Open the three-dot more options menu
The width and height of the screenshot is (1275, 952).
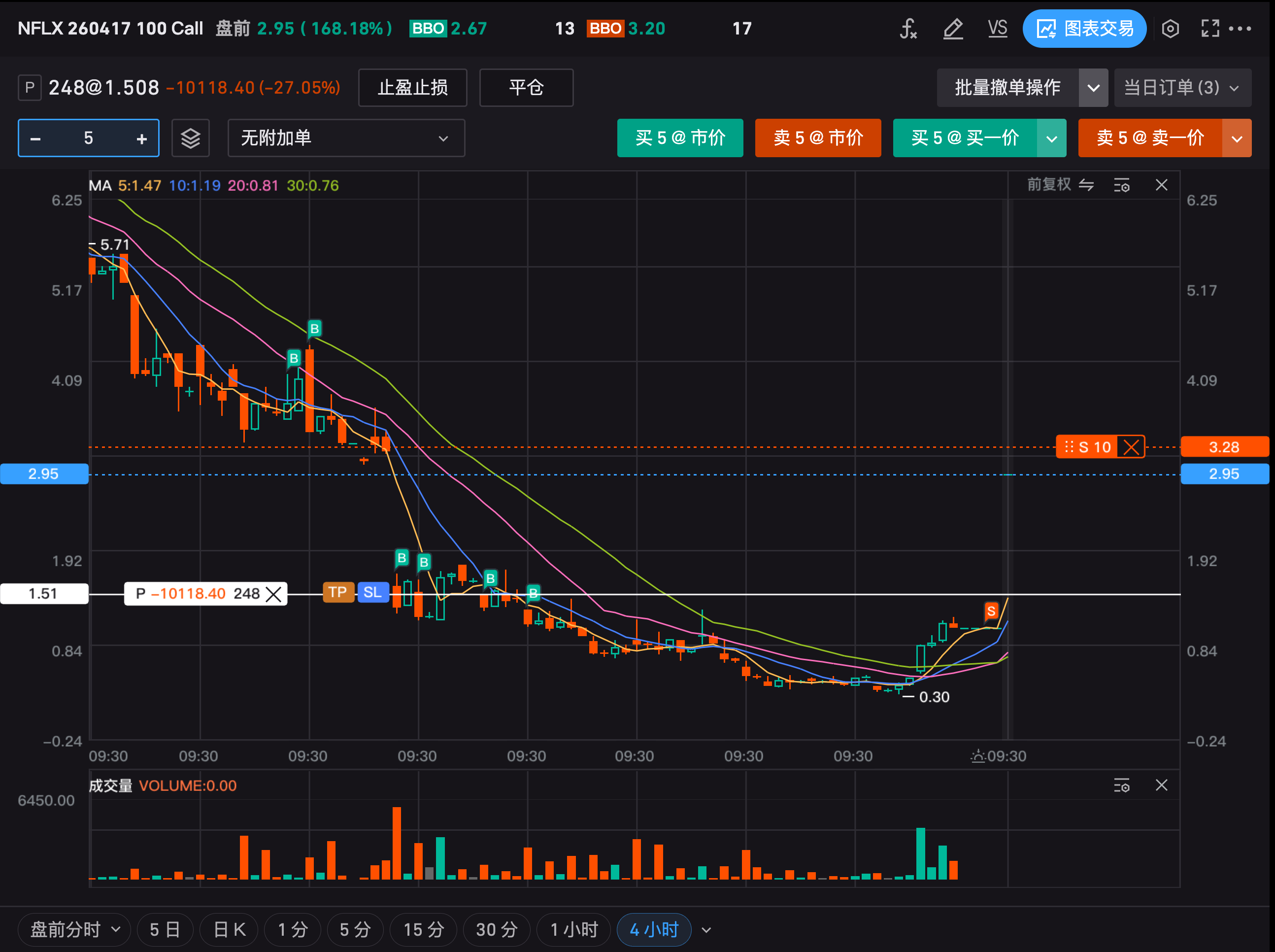tap(1240, 28)
